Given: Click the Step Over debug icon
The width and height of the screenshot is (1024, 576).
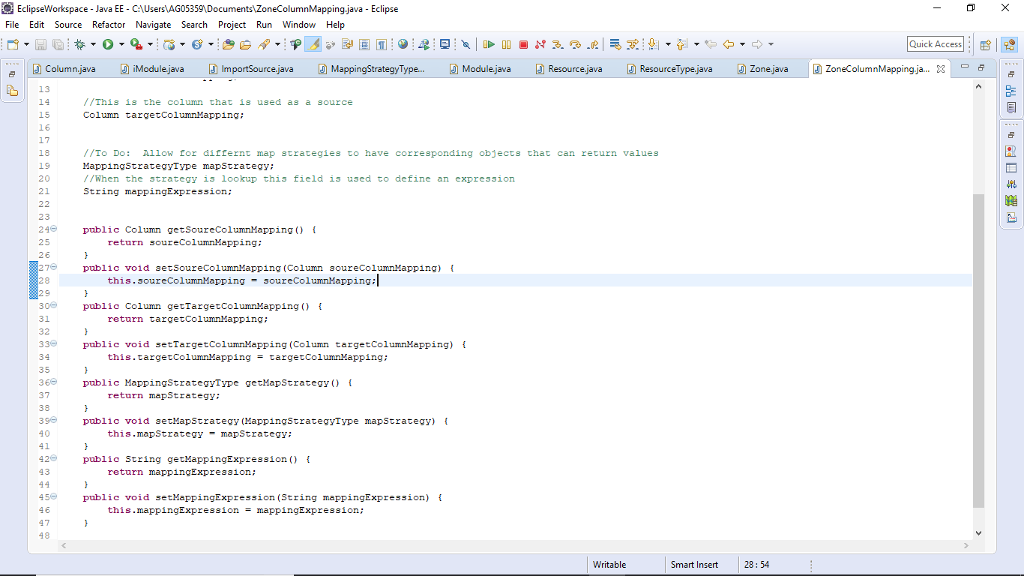Looking at the screenshot, I should tap(575, 44).
